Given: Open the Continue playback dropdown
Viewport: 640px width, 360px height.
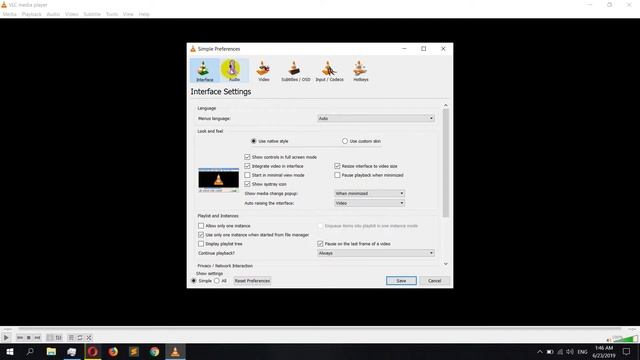Looking at the screenshot, I should tap(376, 253).
